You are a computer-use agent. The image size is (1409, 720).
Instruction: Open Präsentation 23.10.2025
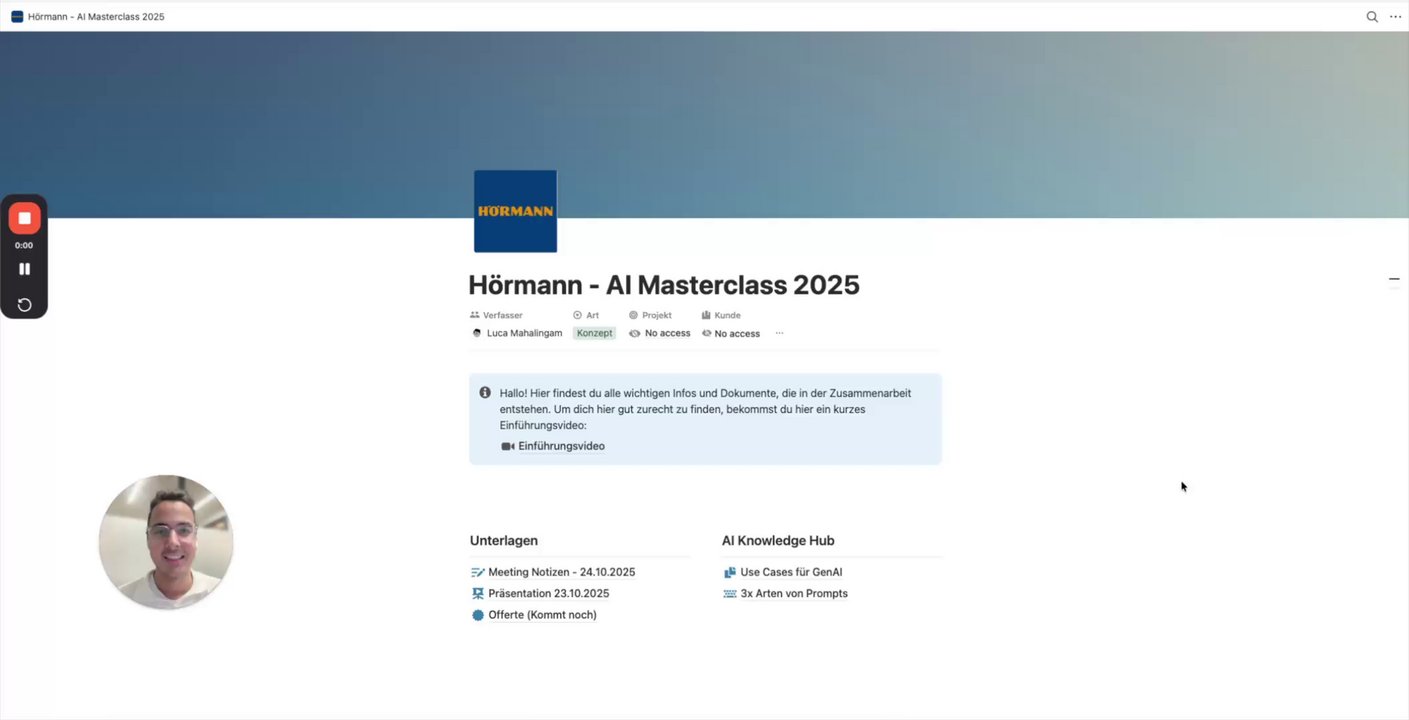tap(549, 593)
